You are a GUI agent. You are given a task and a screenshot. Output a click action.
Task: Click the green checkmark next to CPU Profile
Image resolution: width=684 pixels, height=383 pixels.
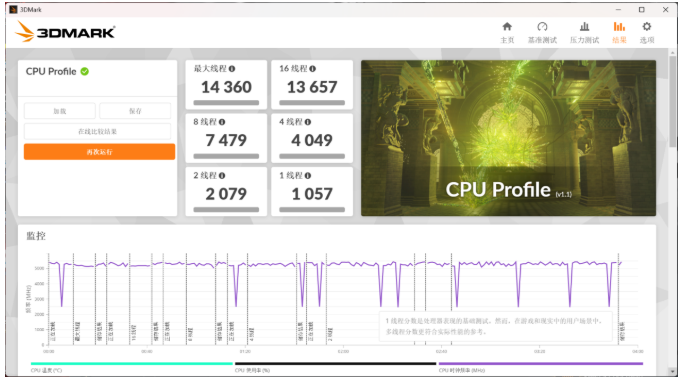pyautogui.click(x=85, y=72)
